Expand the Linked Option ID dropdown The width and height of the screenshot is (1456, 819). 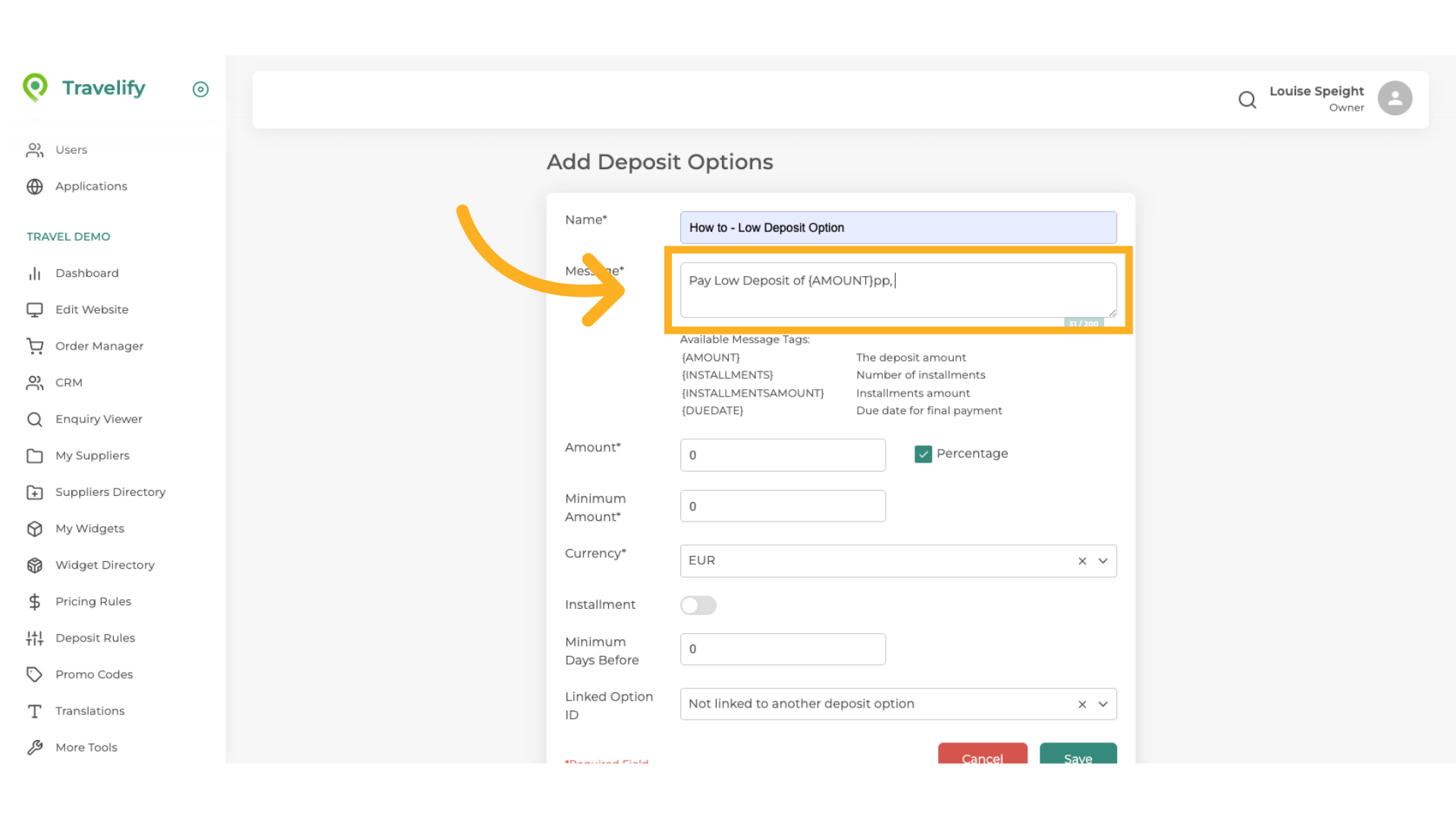1103,704
